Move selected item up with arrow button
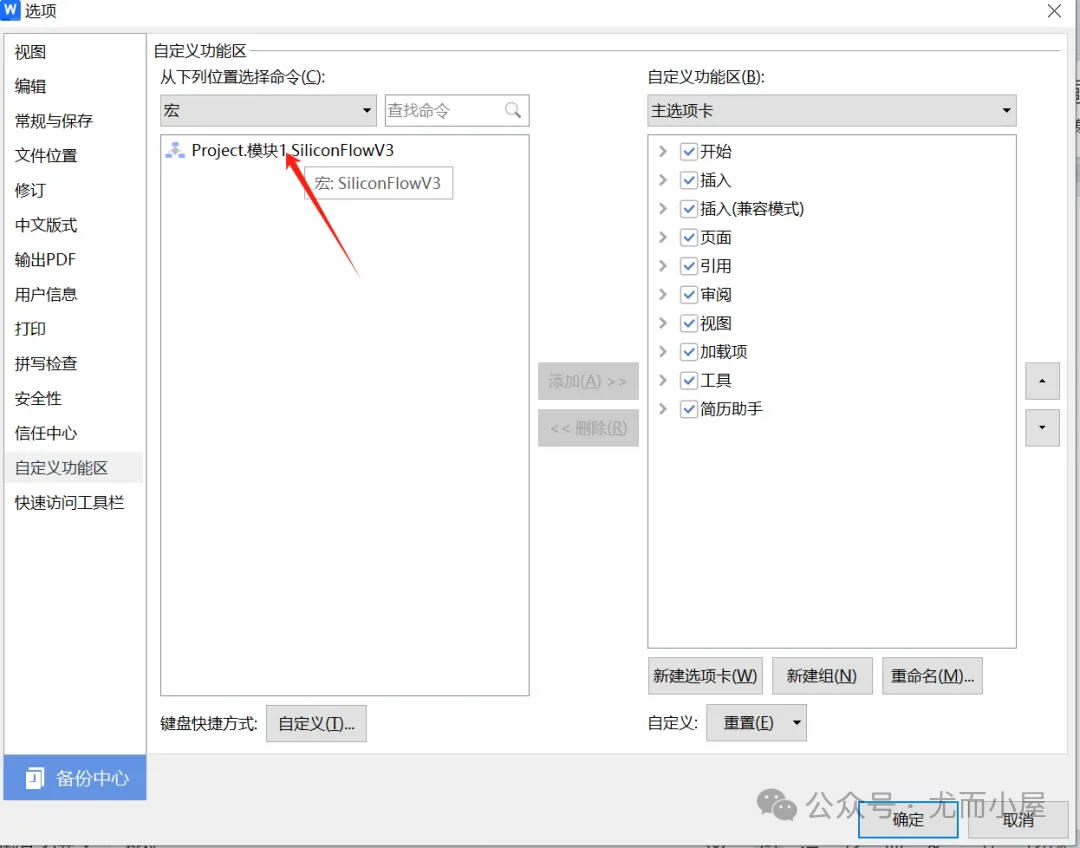 tap(1042, 381)
